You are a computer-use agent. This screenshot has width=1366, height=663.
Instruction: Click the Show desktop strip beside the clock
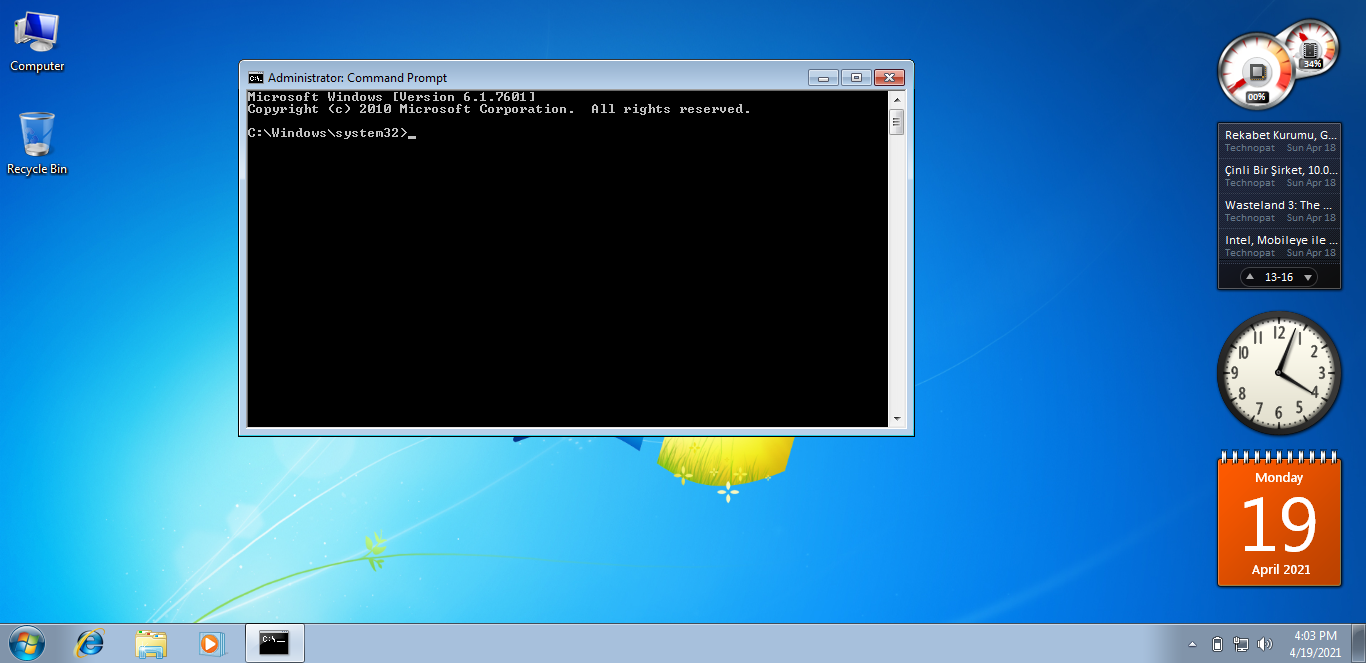[1359, 643]
